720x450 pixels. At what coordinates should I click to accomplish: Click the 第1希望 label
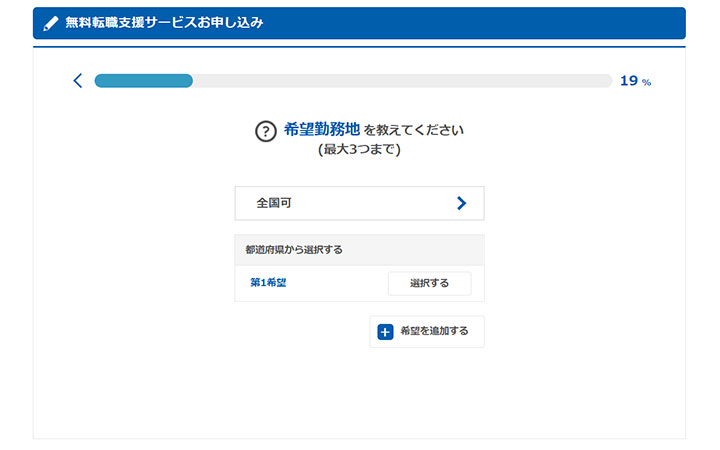pos(268,283)
